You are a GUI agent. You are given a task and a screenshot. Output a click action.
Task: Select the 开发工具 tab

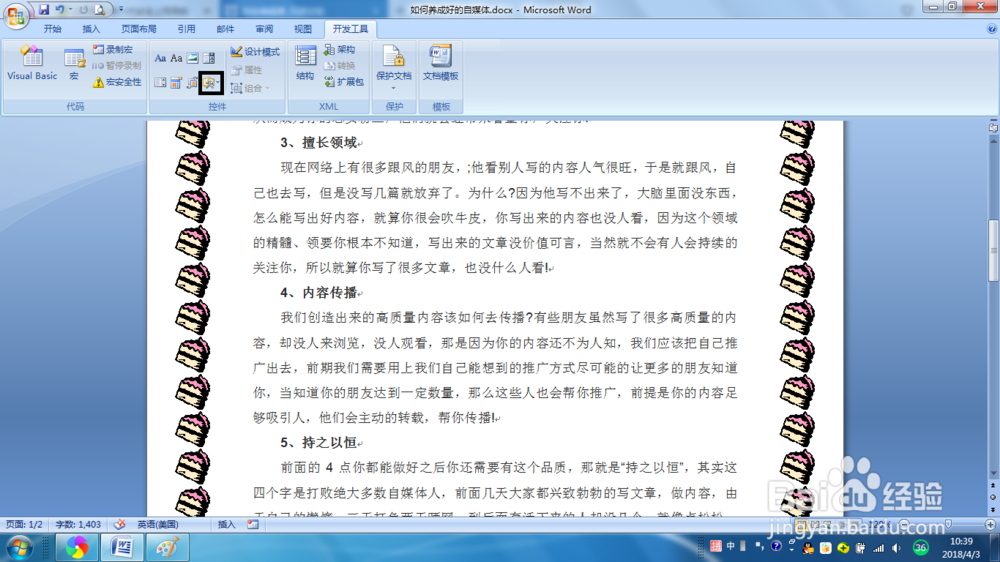(x=350, y=29)
